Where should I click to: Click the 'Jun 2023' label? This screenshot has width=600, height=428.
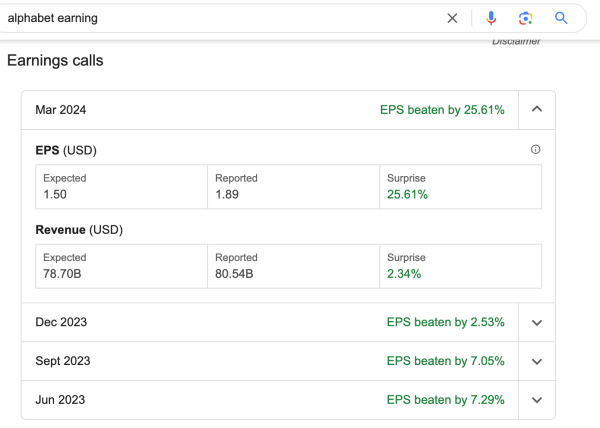coord(60,400)
